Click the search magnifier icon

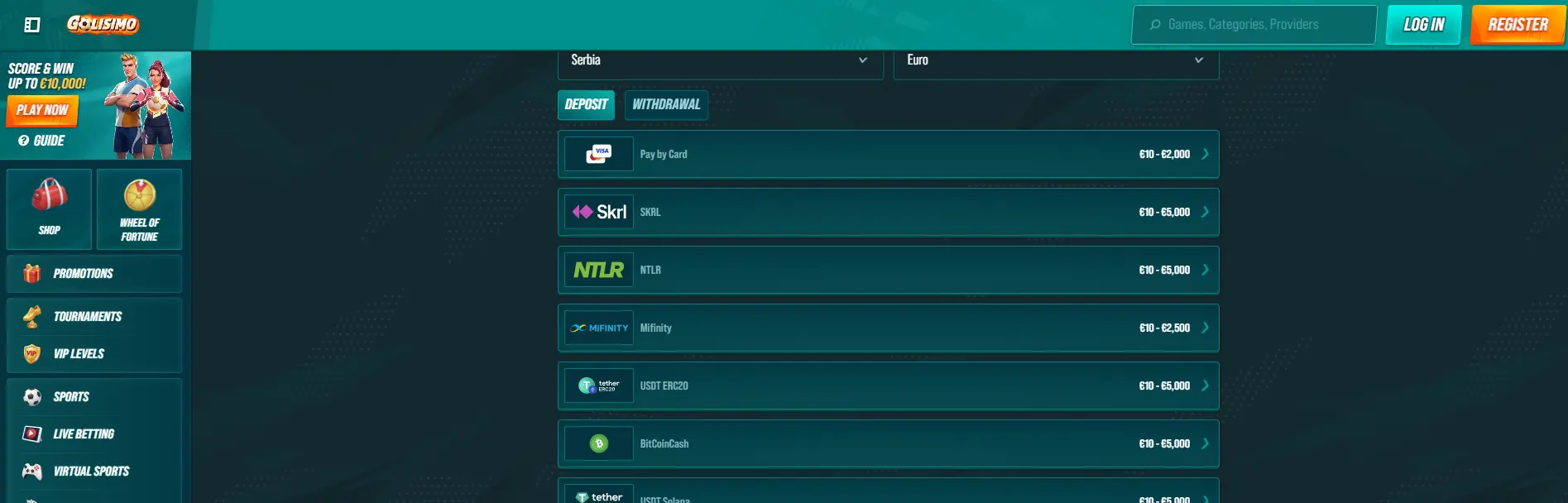(1155, 25)
